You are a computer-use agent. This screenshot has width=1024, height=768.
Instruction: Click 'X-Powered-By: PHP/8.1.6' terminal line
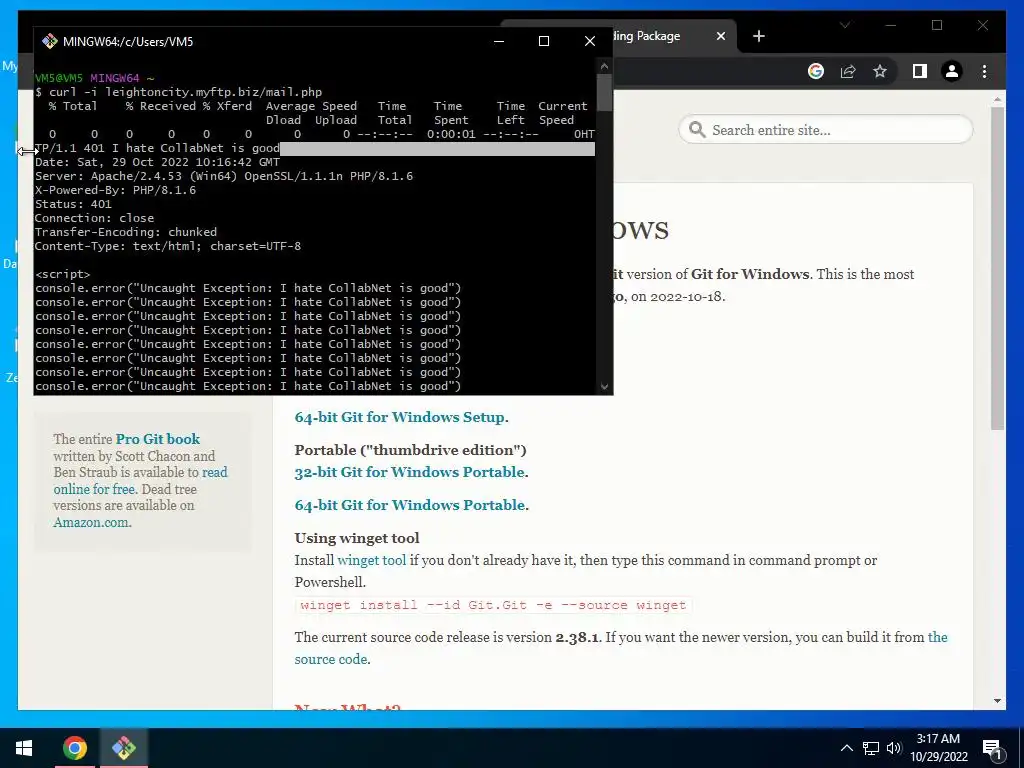[x=116, y=189]
